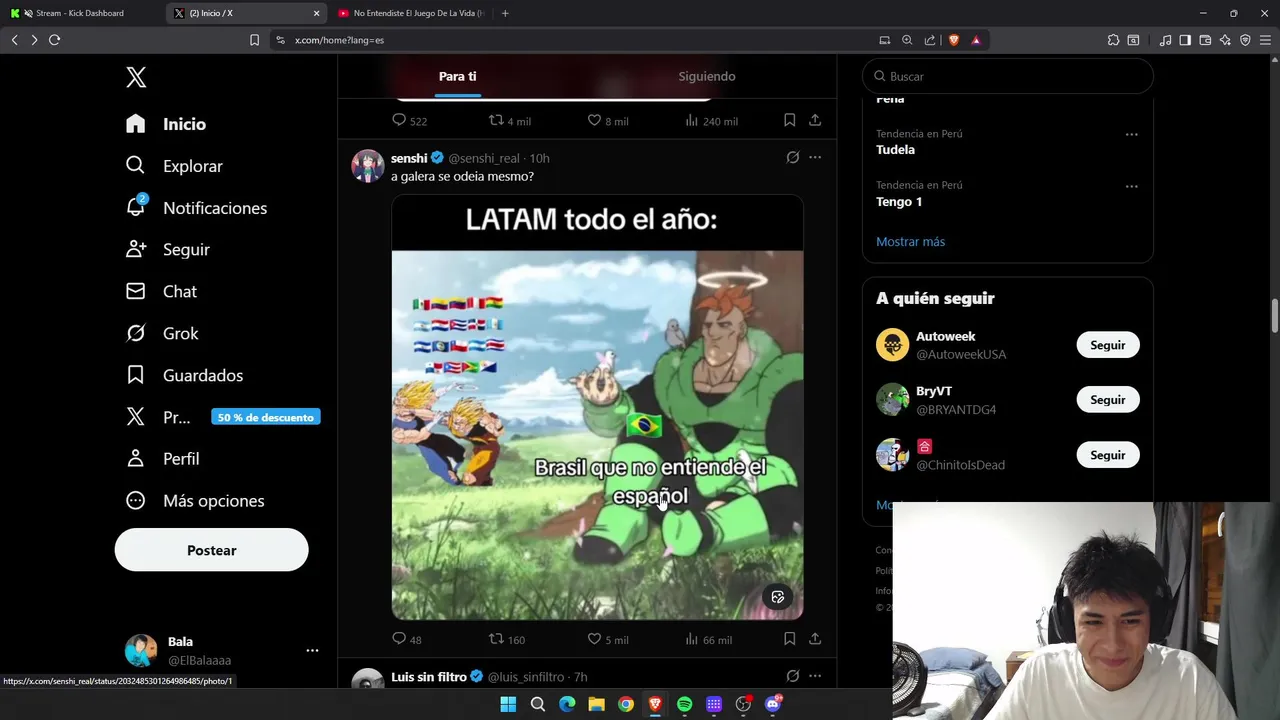Open options for the Tengo 1 trend

[x=1131, y=186]
